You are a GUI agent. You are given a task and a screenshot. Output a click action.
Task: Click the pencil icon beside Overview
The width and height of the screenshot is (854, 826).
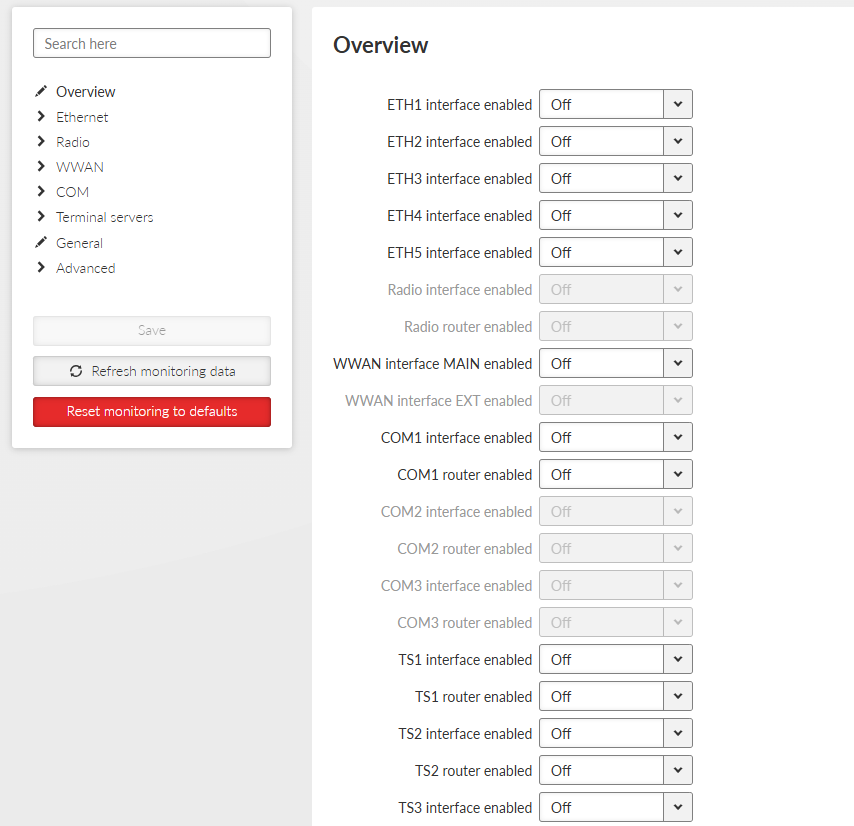(41, 91)
